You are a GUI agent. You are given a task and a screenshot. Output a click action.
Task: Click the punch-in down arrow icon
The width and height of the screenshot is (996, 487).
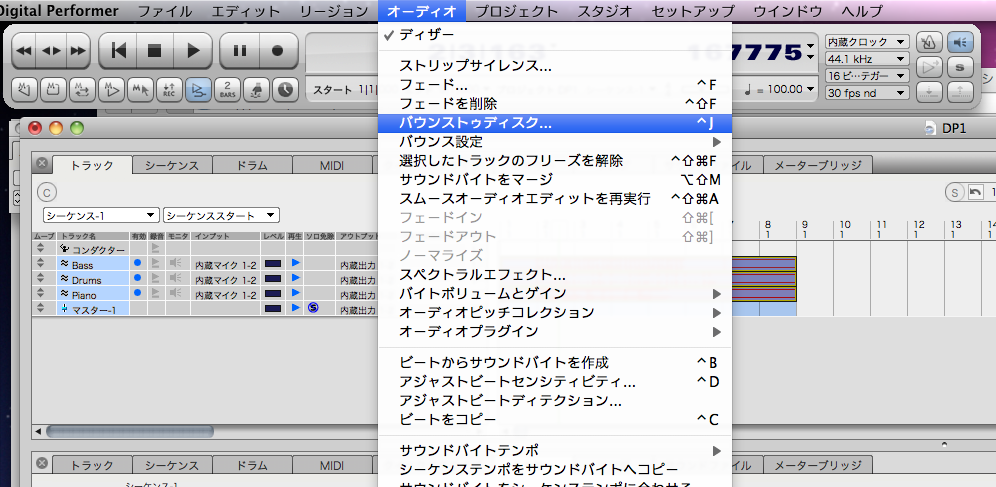[x=929, y=91]
